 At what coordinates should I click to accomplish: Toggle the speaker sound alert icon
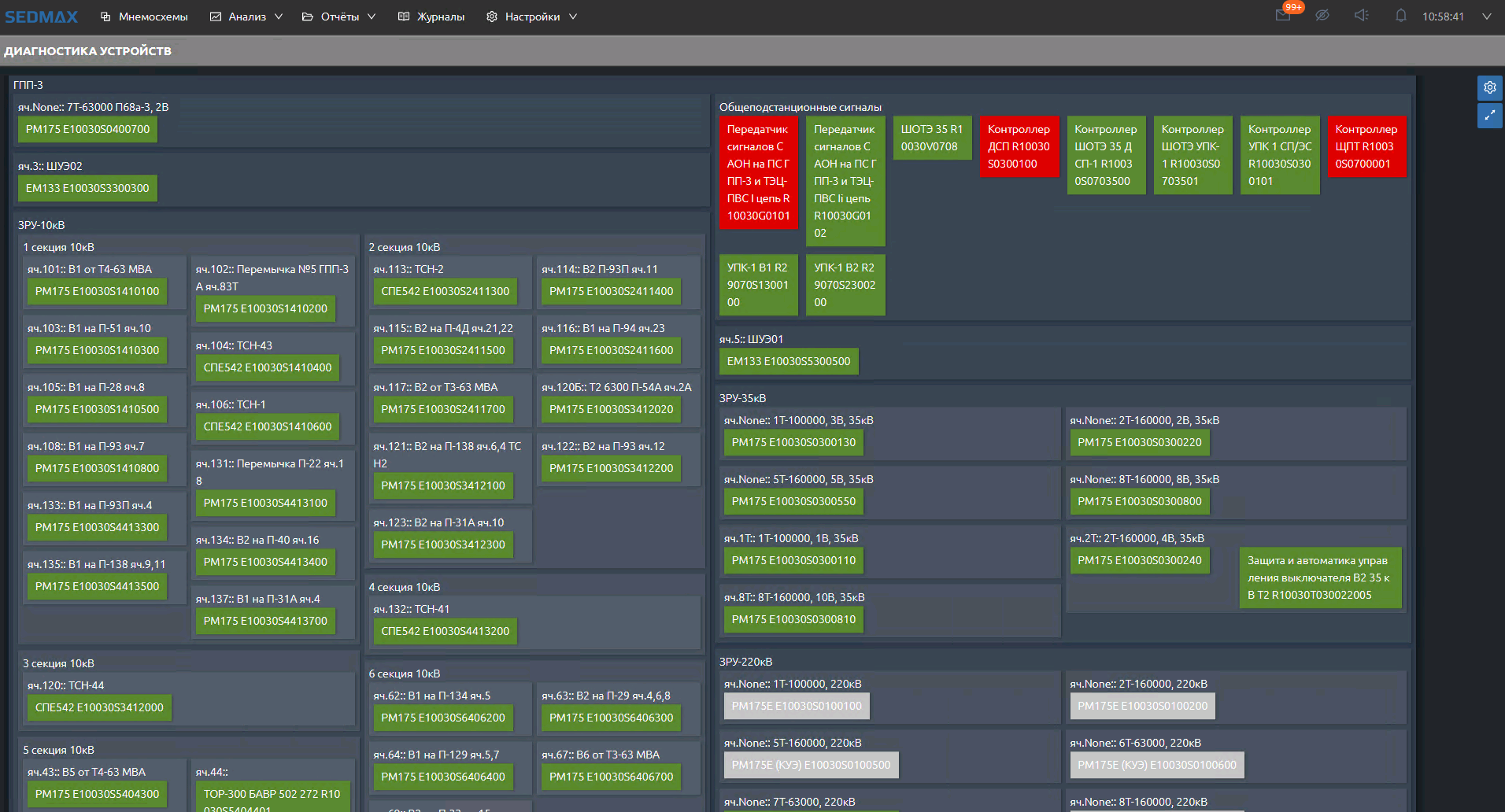click(1361, 16)
